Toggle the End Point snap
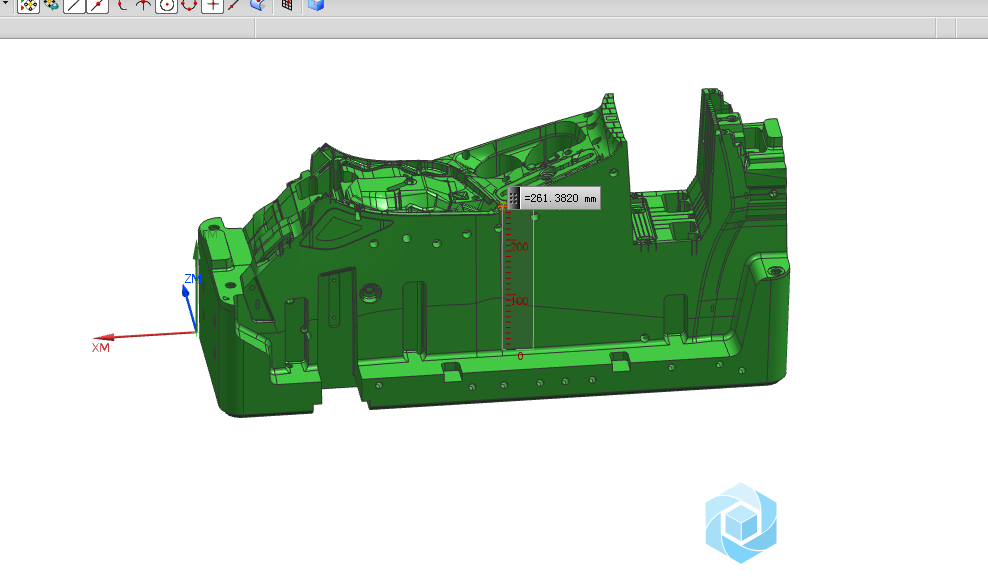Viewport: 988px width, 577px height. pyautogui.click(x=74, y=6)
